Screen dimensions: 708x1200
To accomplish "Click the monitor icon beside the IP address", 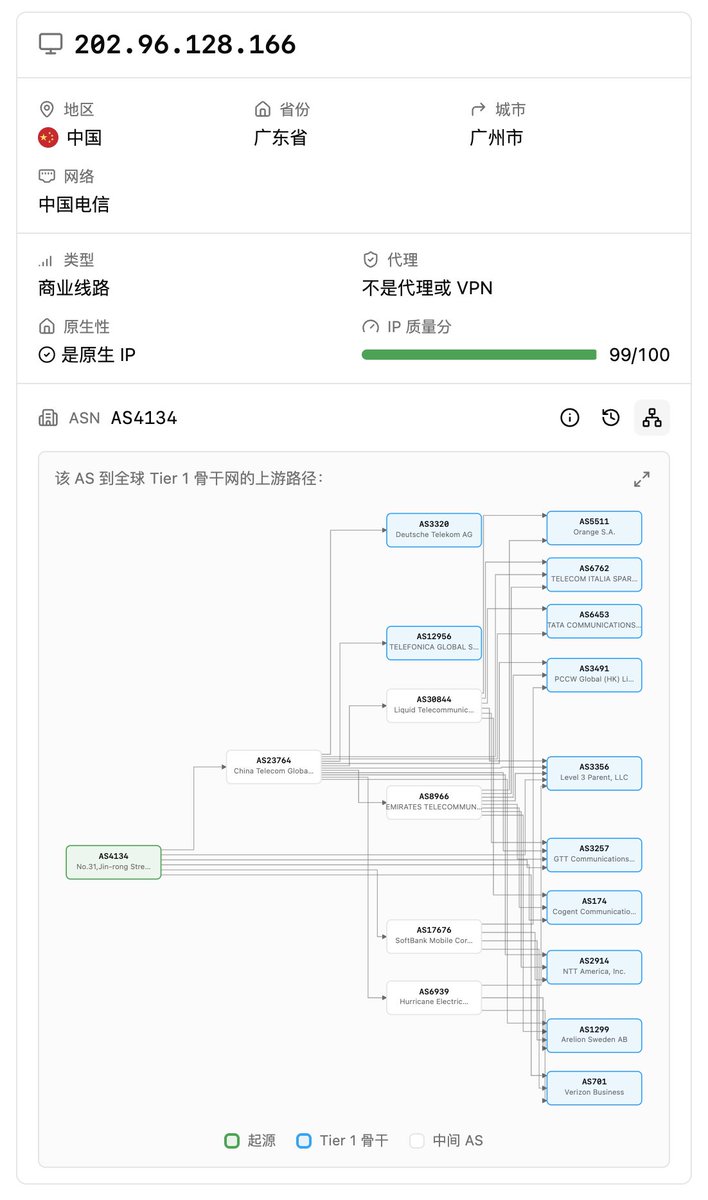I will (x=50, y=44).
